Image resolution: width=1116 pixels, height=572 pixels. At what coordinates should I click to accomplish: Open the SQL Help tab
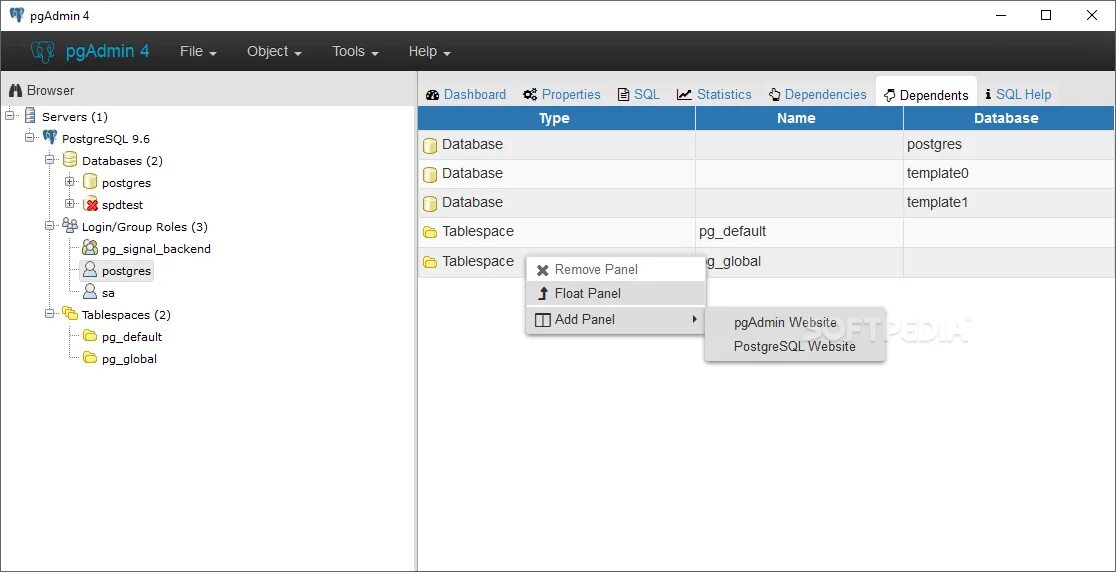1018,95
